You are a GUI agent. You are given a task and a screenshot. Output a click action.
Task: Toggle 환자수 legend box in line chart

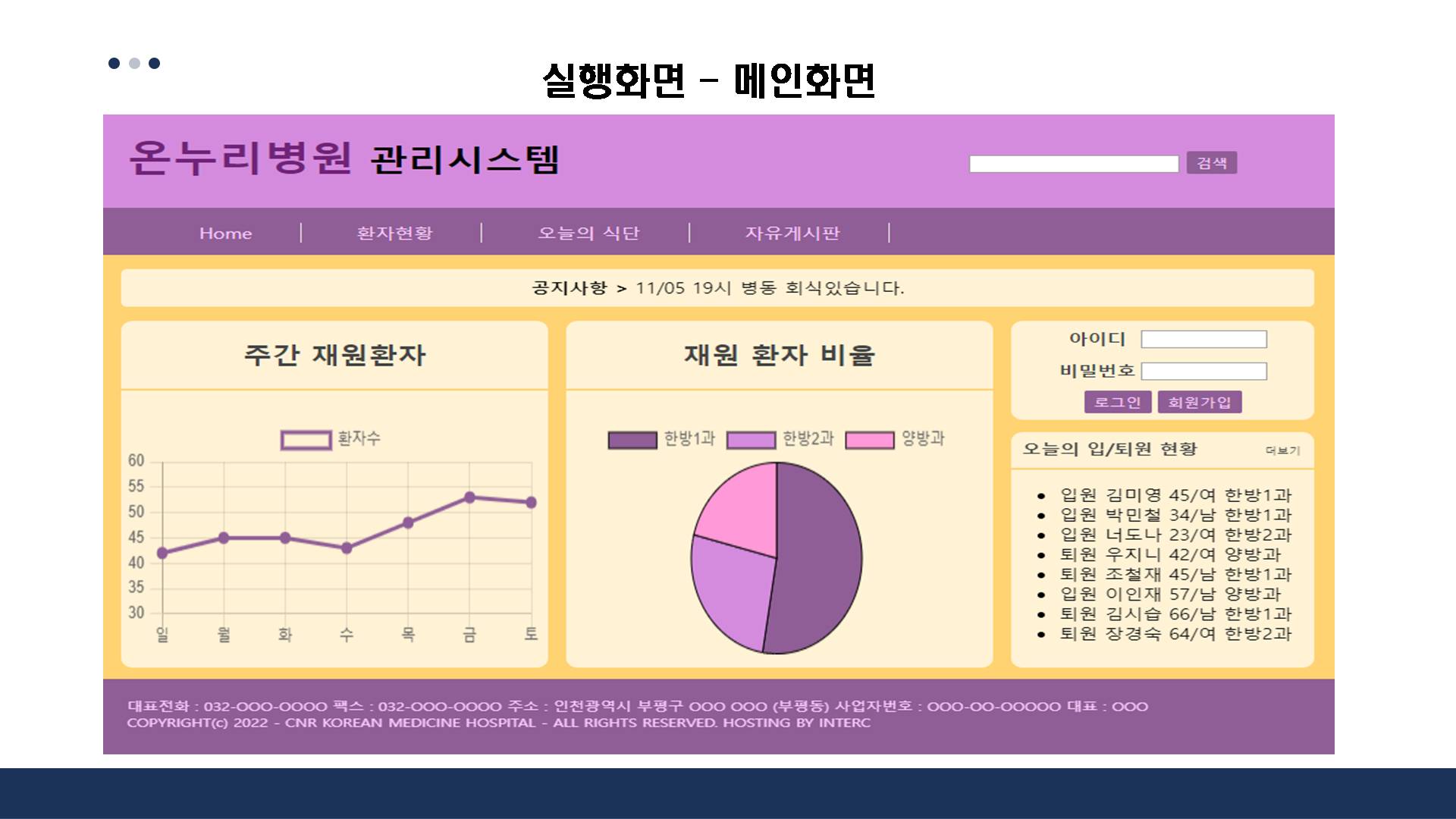(306, 440)
